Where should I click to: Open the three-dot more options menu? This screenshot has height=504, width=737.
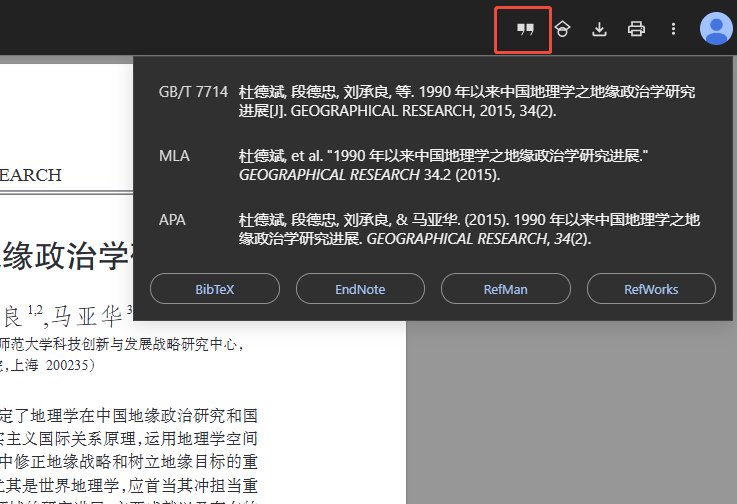[x=673, y=30]
